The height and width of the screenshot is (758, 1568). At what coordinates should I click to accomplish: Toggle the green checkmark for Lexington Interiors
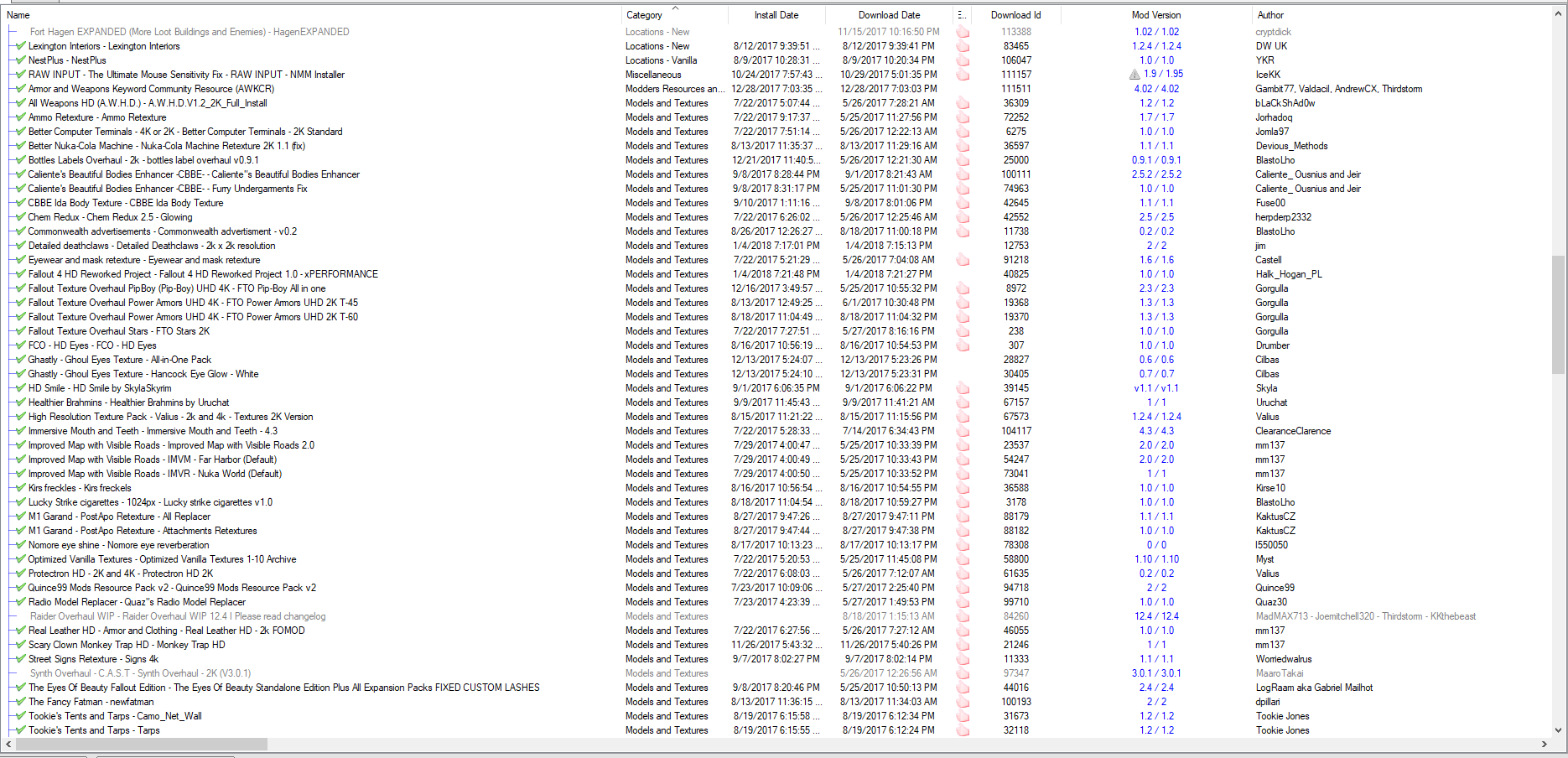pyautogui.click(x=21, y=46)
